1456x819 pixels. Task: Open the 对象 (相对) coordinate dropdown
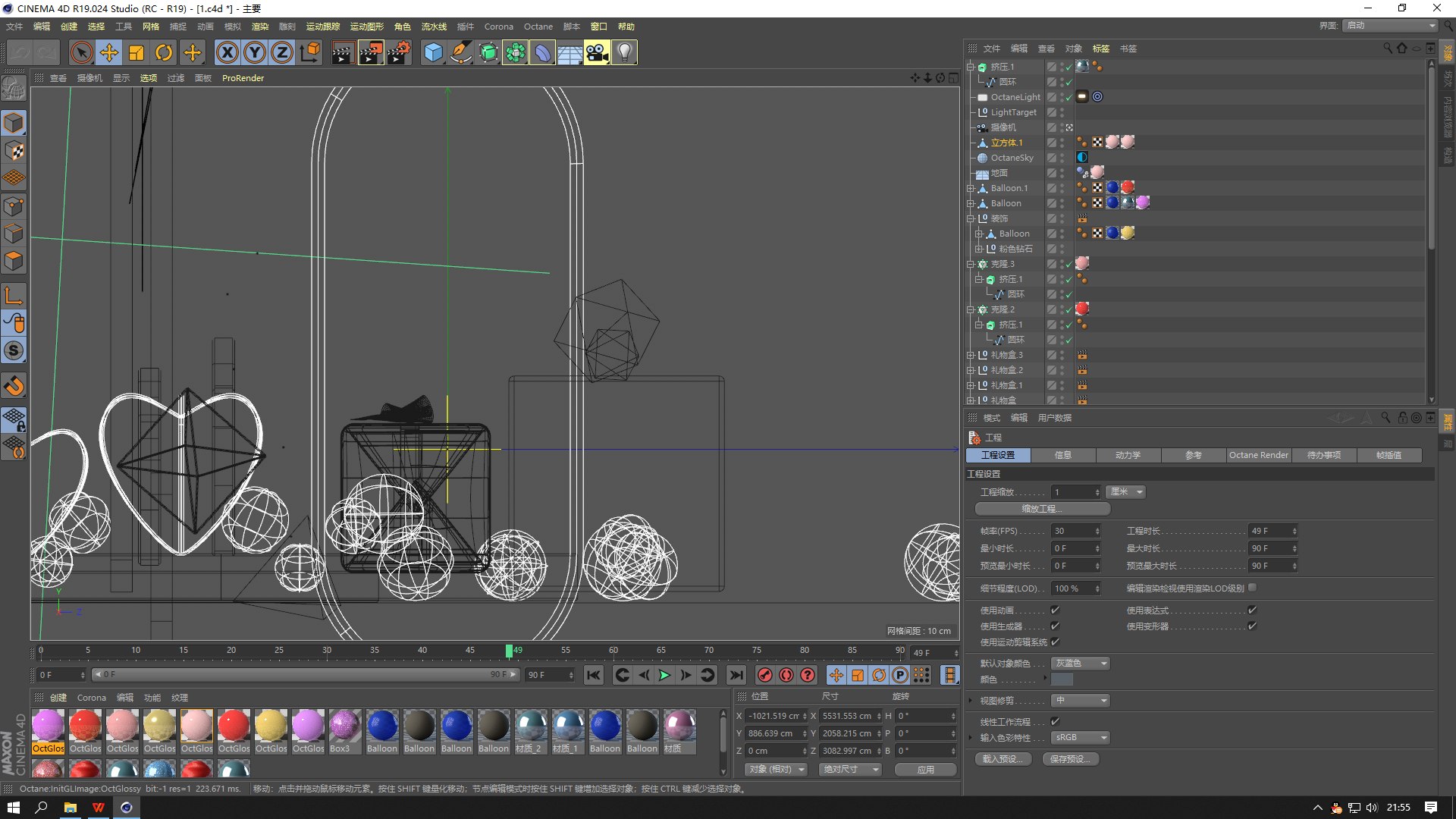(776, 769)
